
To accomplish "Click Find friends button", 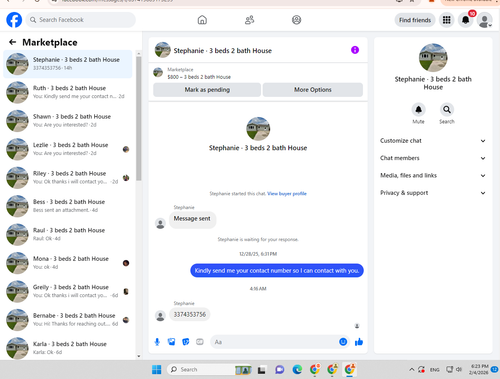I will pyautogui.click(x=415, y=20).
